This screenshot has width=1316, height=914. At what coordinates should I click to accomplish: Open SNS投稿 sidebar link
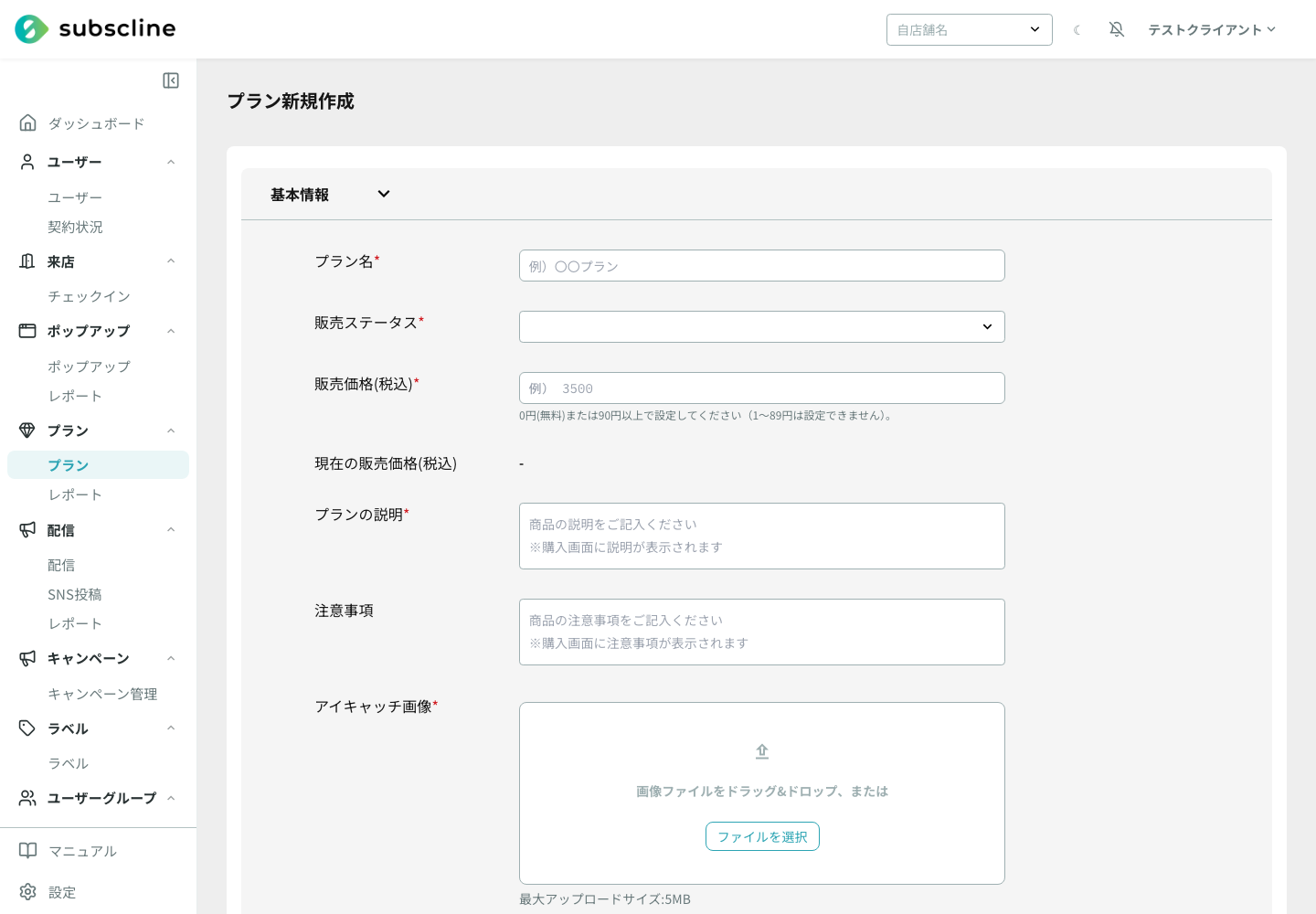click(75, 594)
